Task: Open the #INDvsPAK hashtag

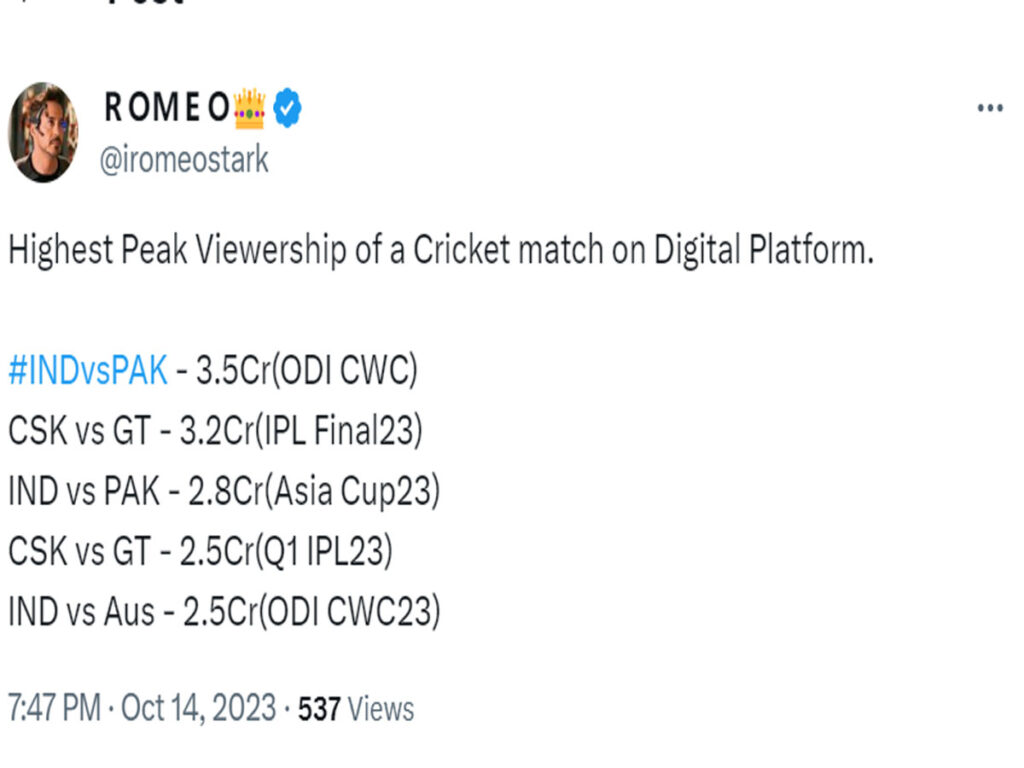Action: (x=88, y=371)
